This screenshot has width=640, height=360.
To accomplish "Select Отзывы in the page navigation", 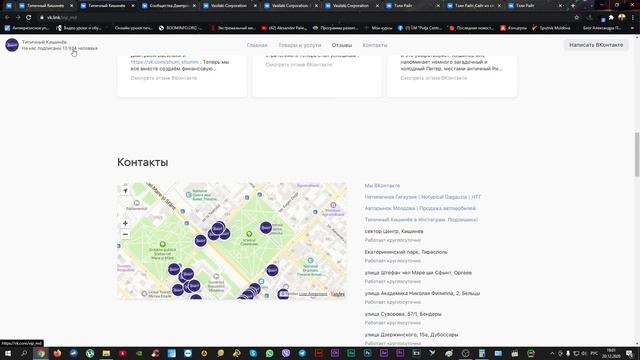I will click(342, 45).
